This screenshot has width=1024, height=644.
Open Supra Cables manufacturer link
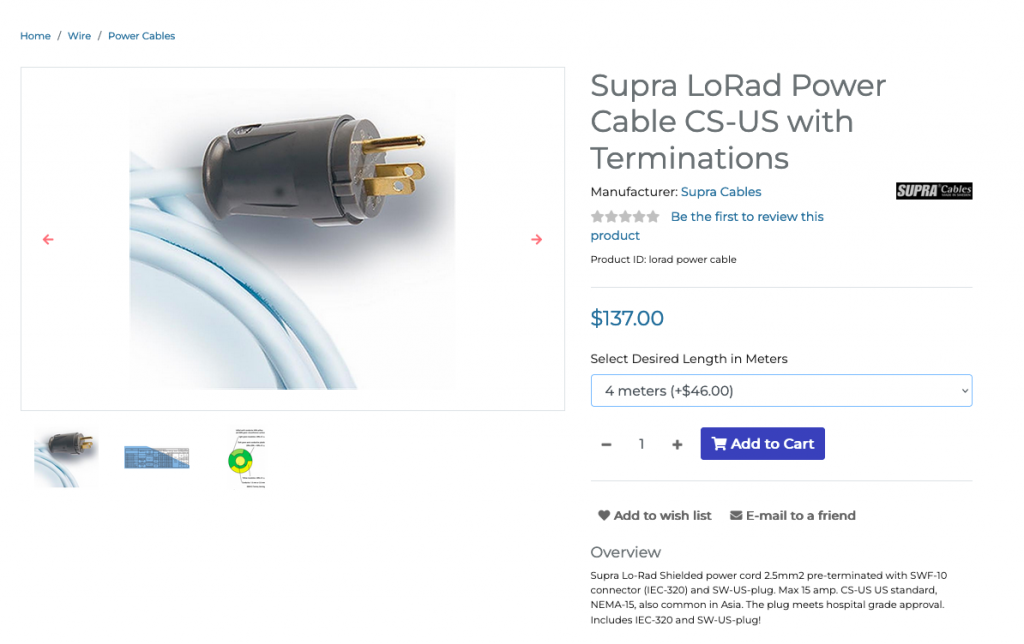tap(721, 191)
